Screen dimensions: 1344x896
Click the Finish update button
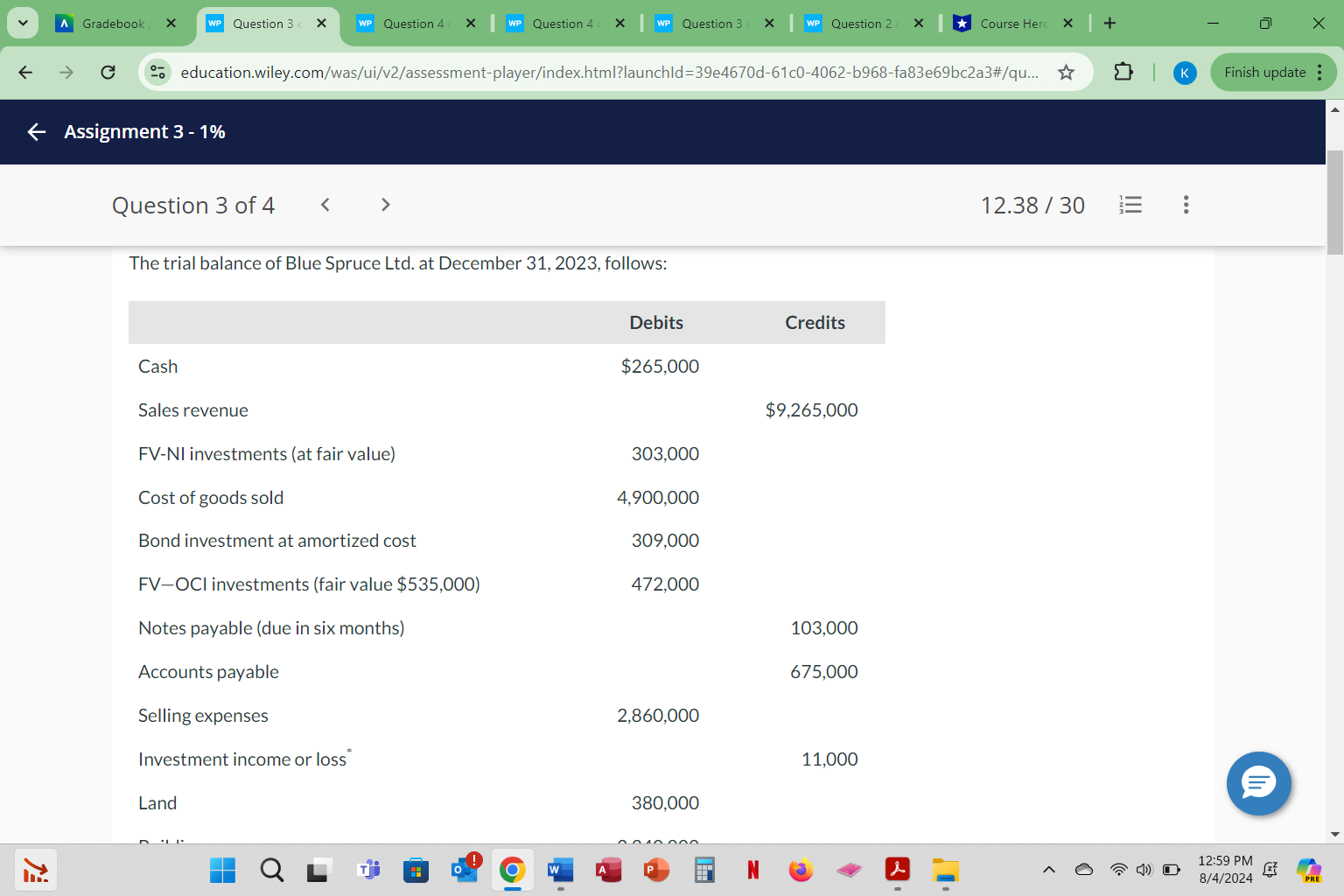[x=1263, y=73]
